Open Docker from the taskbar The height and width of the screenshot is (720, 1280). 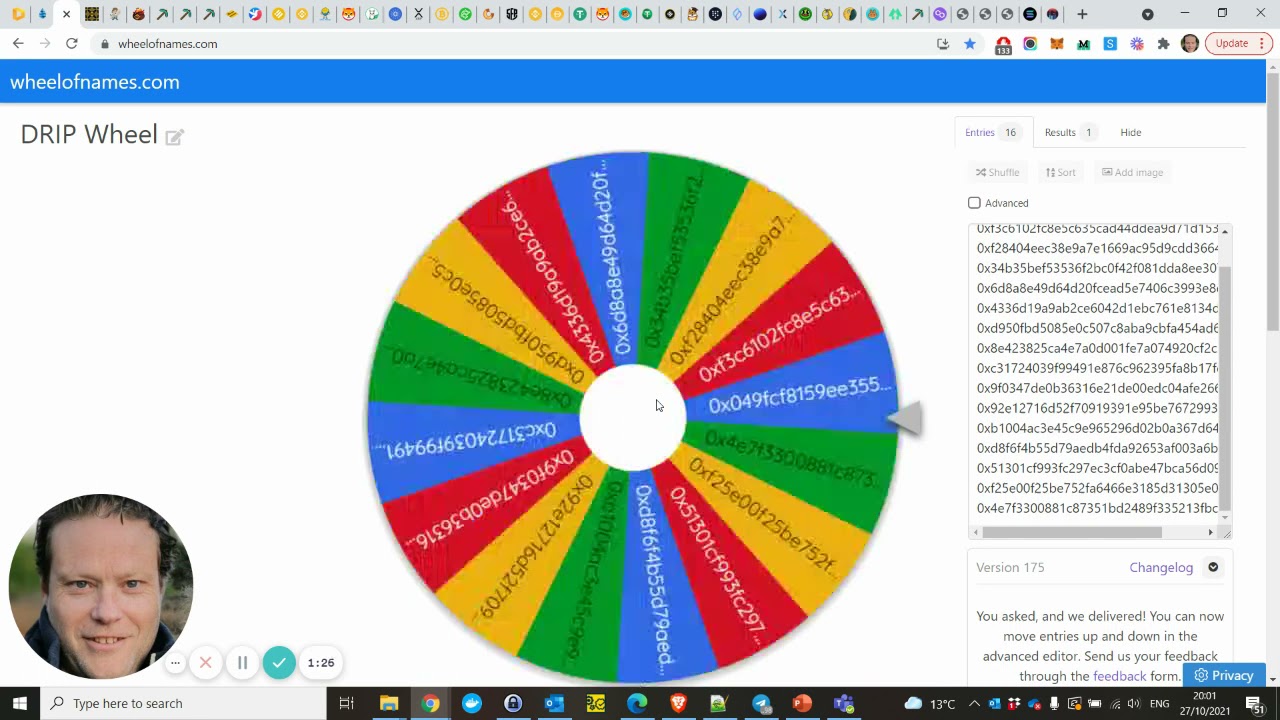[x=472, y=703]
